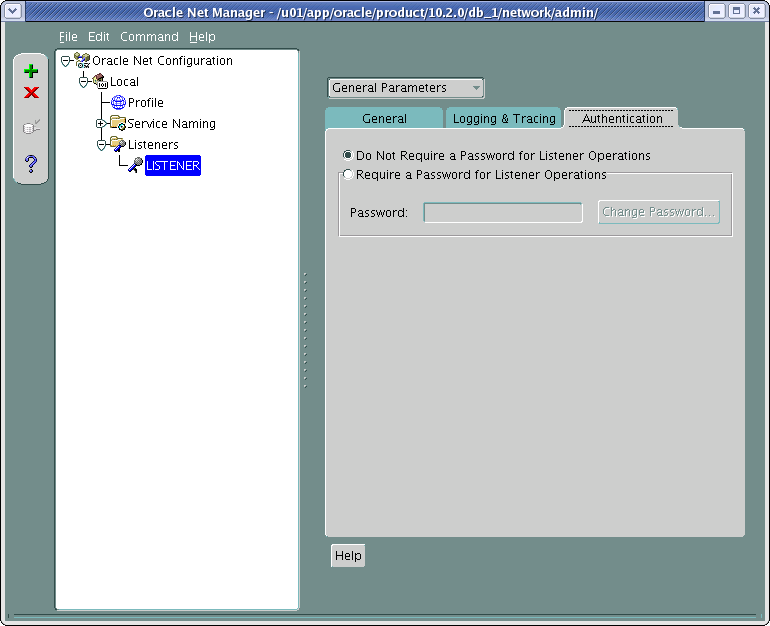The image size is (770, 626).
Task: Click the red X Delete icon
Action: point(31,92)
